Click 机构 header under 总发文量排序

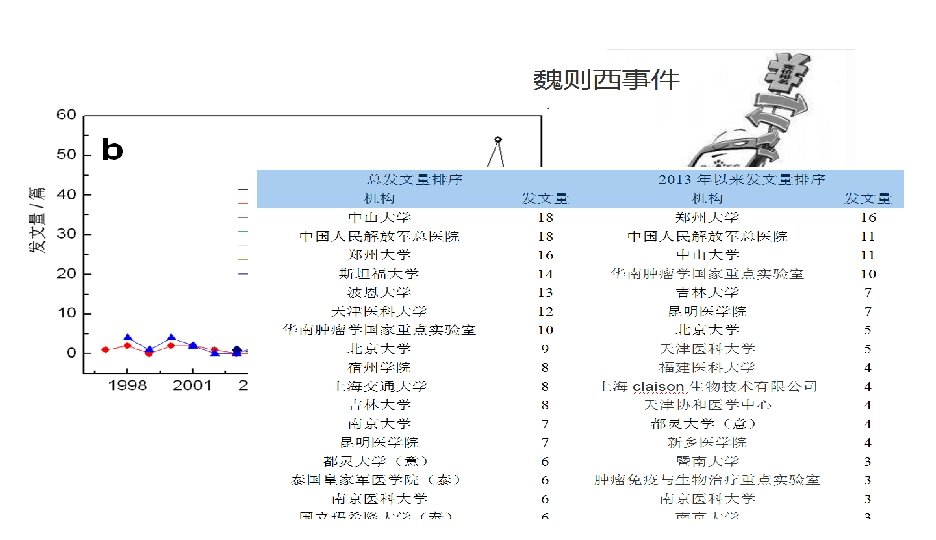pos(380,198)
